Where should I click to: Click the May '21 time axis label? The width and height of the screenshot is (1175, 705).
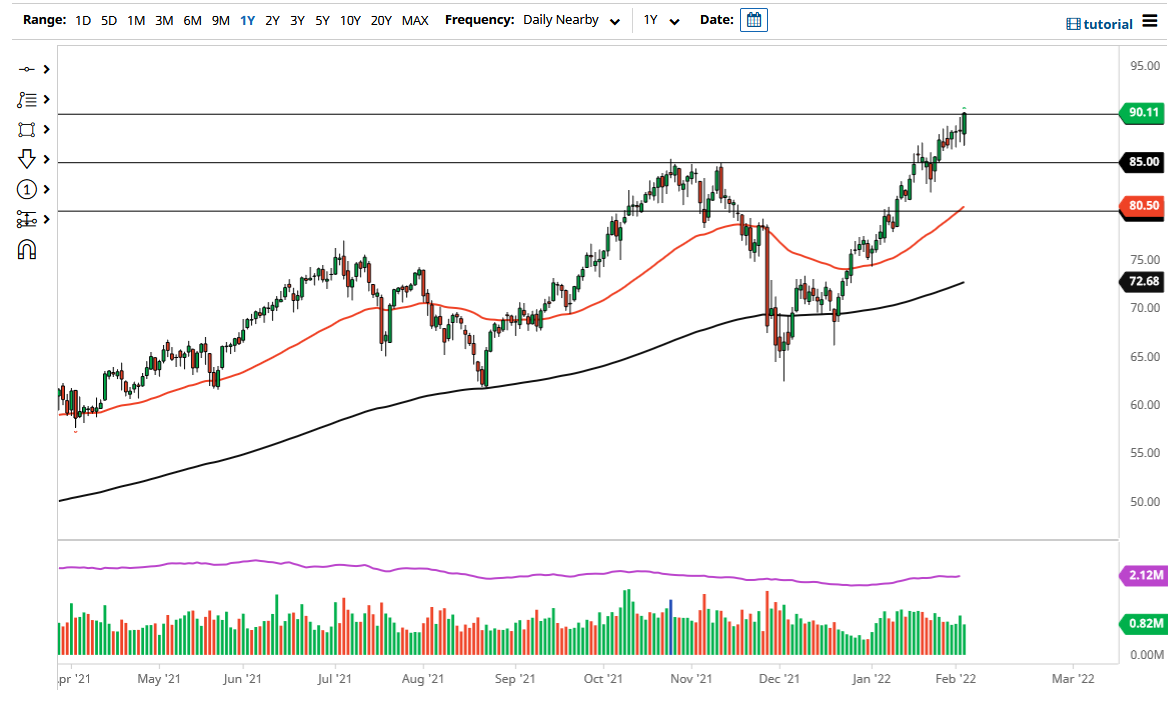pos(159,679)
